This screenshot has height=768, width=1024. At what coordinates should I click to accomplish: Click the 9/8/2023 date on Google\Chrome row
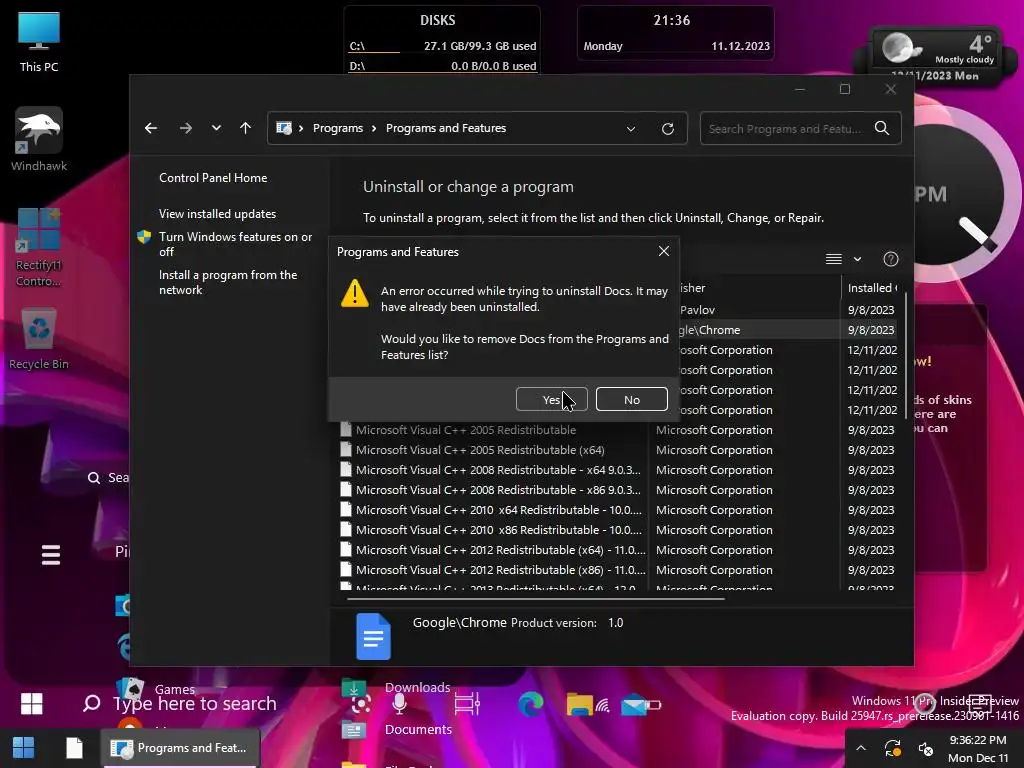[x=871, y=330]
